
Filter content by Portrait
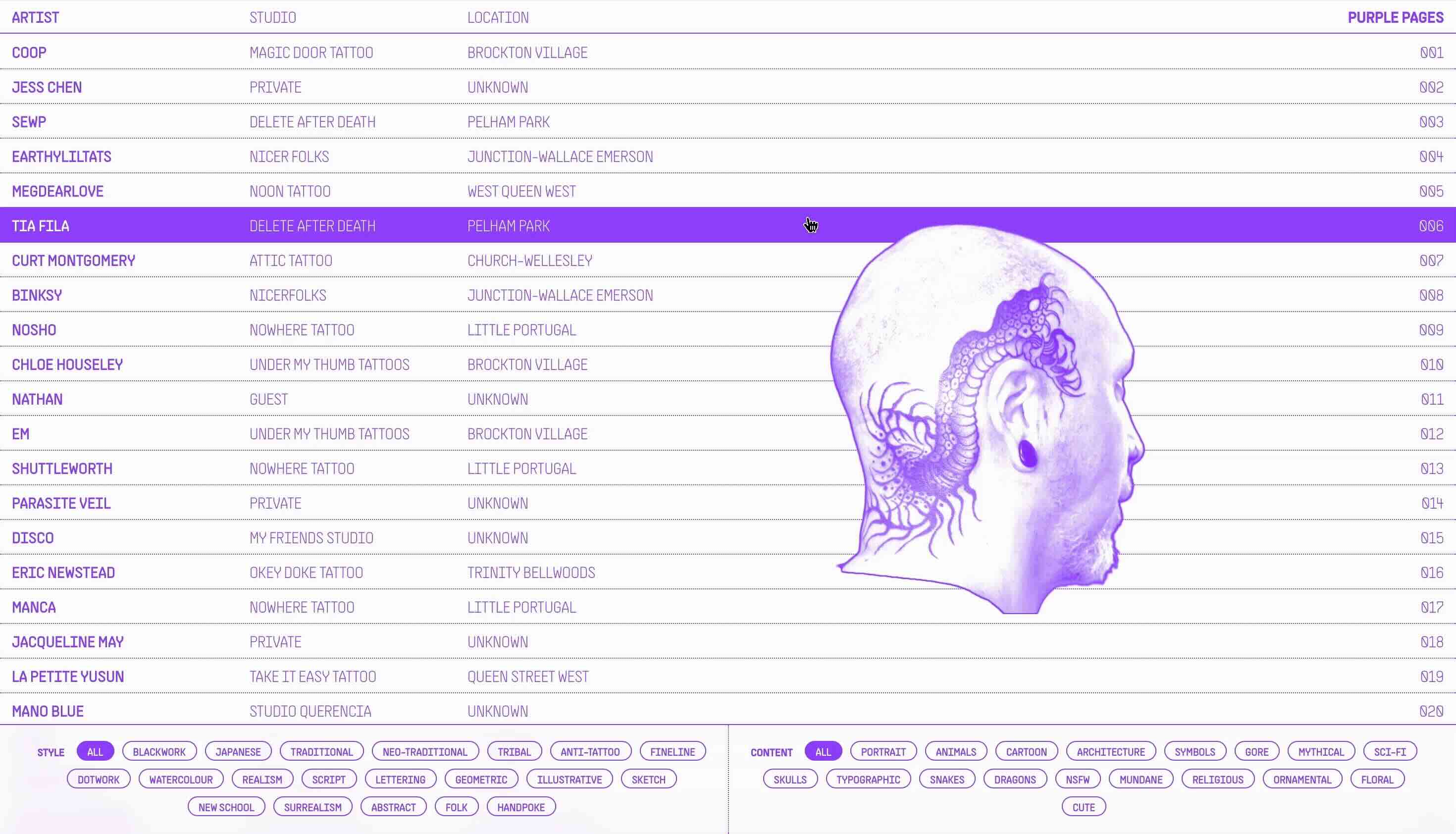[x=883, y=751]
